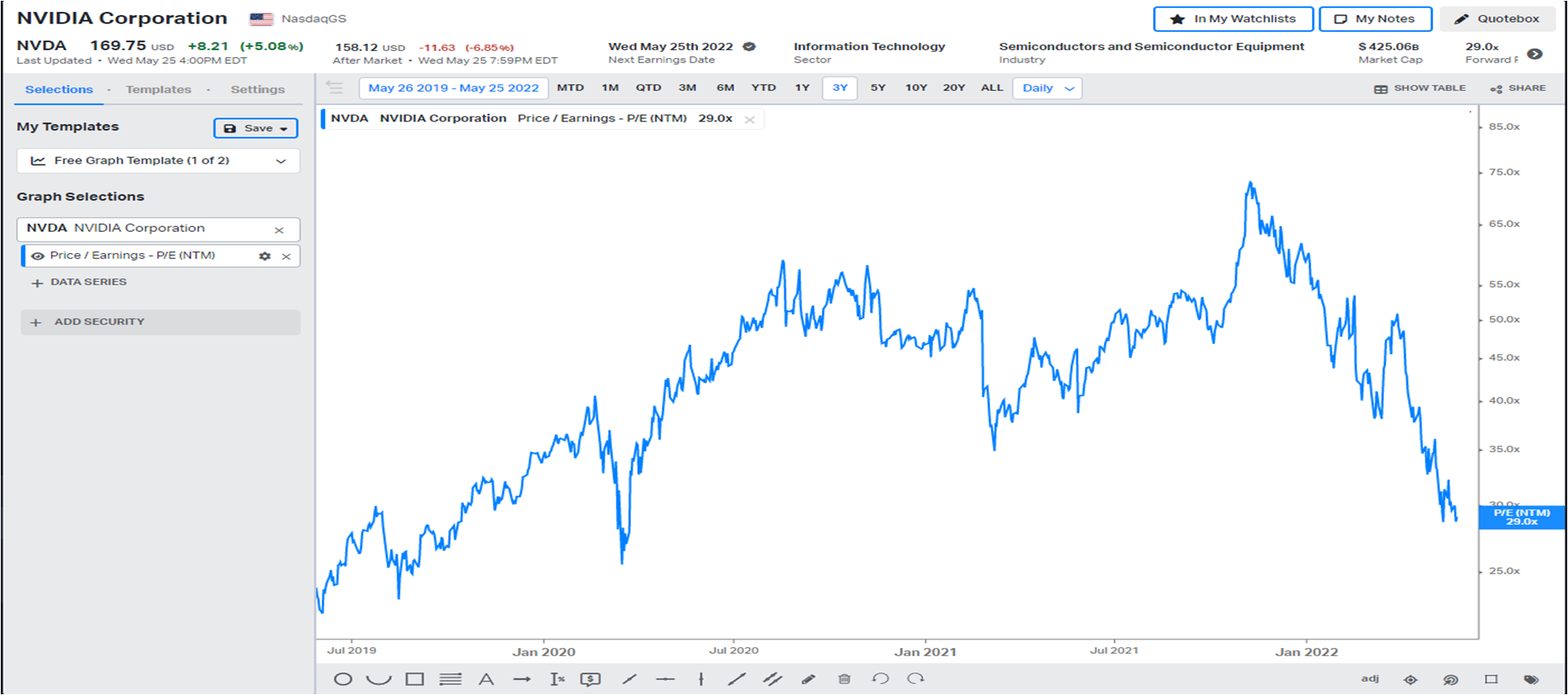
Task: Click the $425.06B market cap value
Action: click(1389, 46)
